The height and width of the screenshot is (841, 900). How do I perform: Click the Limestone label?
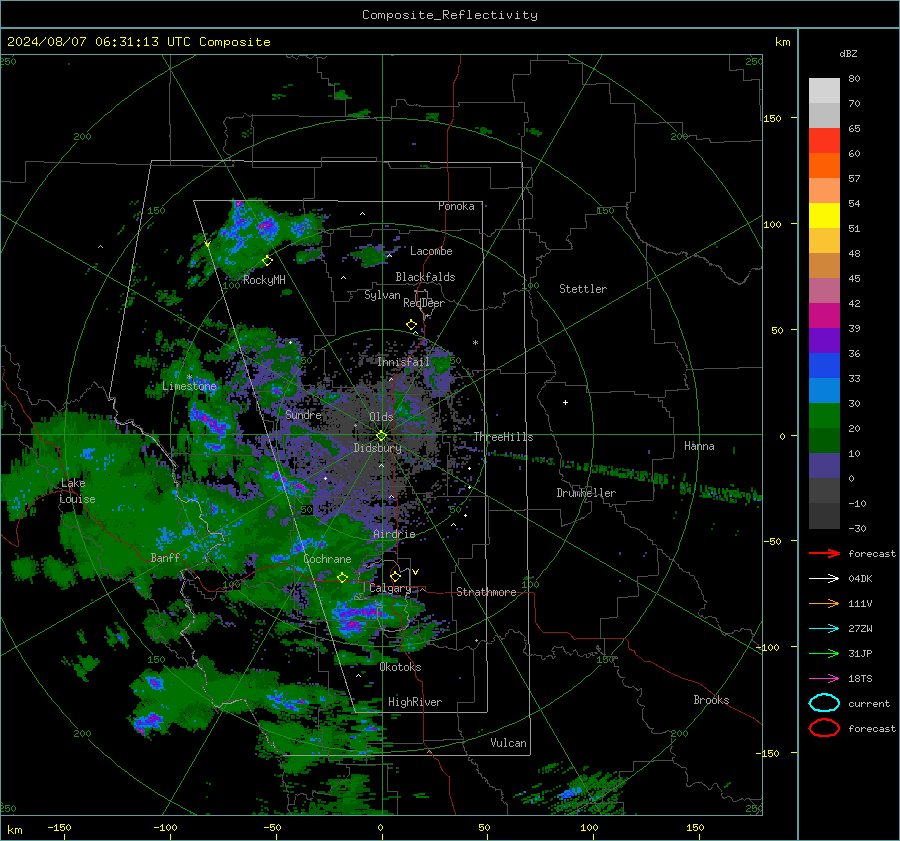tap(189, 386)
